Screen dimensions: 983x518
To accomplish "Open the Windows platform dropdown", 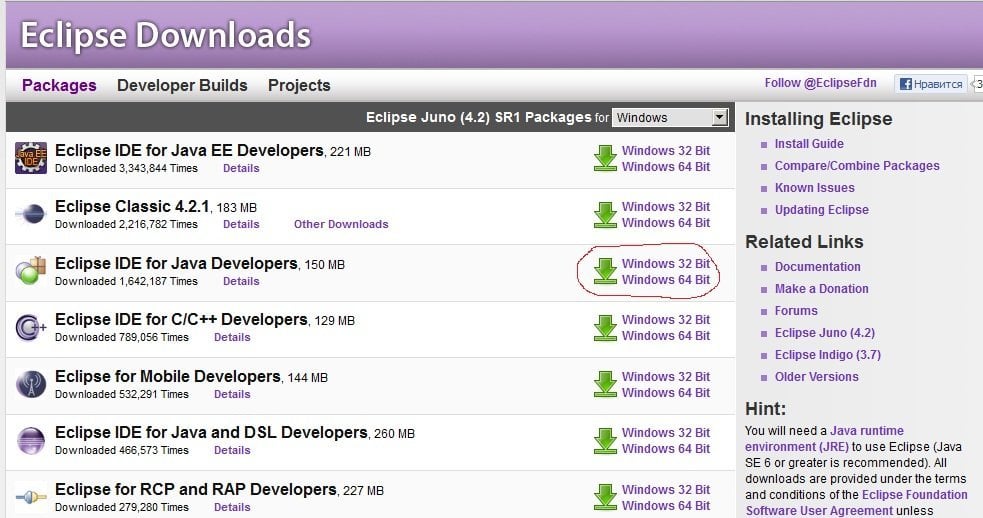I will click(x=670, y=117).
